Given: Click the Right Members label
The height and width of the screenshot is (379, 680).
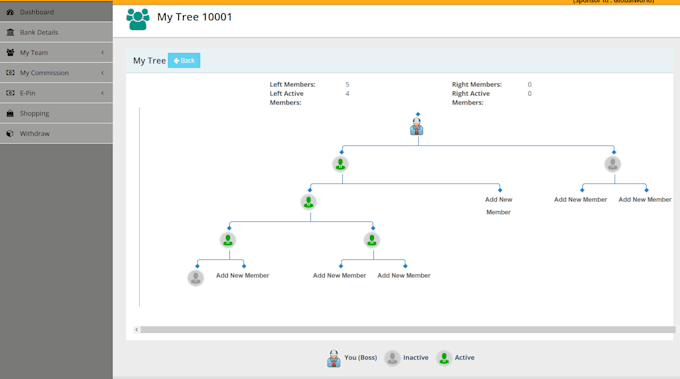Looking at the screenshot, I should pos(477,85).
